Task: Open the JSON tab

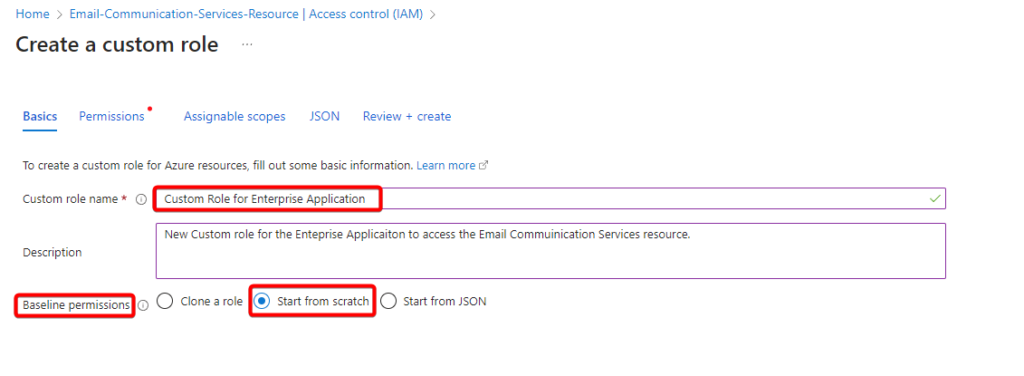Action: click(x=325, y=116)
